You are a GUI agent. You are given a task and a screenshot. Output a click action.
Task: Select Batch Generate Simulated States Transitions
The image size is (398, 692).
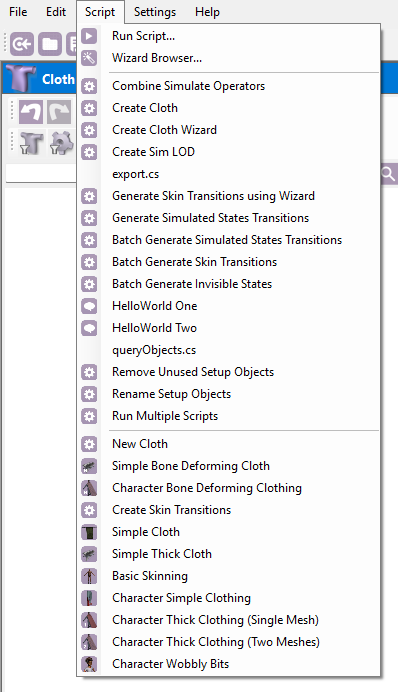229,240
